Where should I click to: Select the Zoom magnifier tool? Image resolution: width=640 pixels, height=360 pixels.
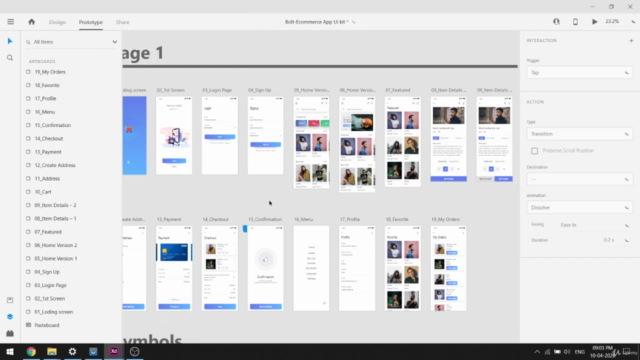pyautogui.click(x=10, y=58)
